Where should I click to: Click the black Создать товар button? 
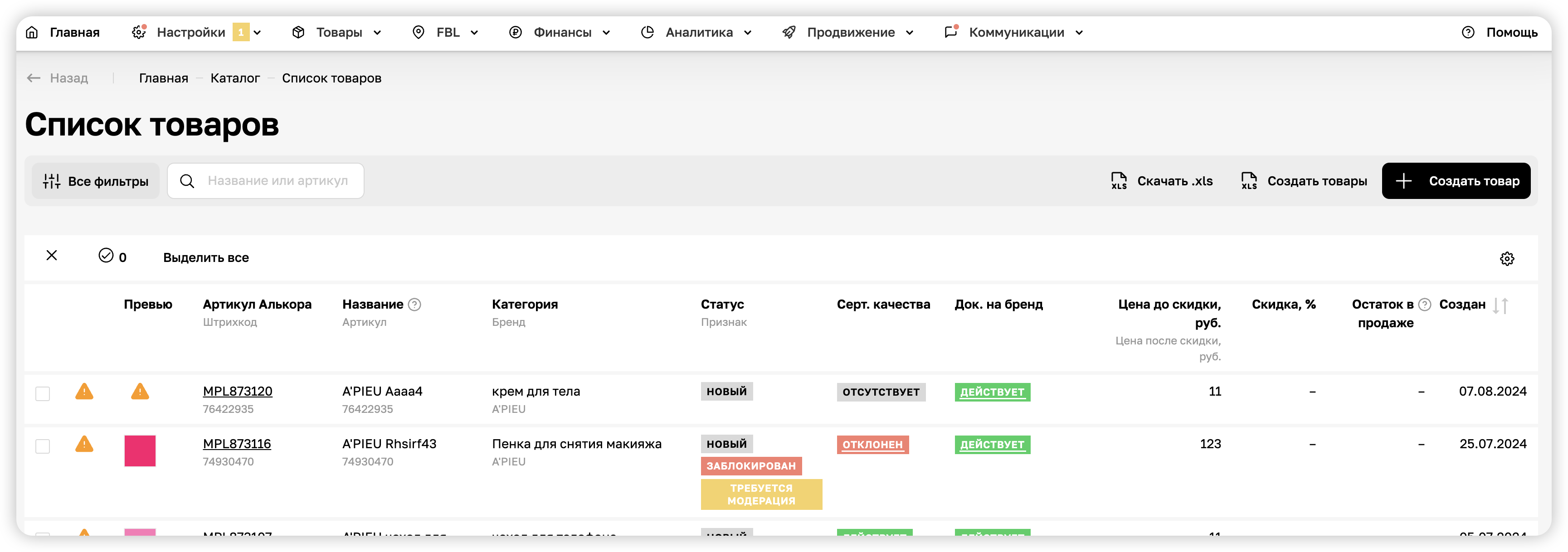1456,181
